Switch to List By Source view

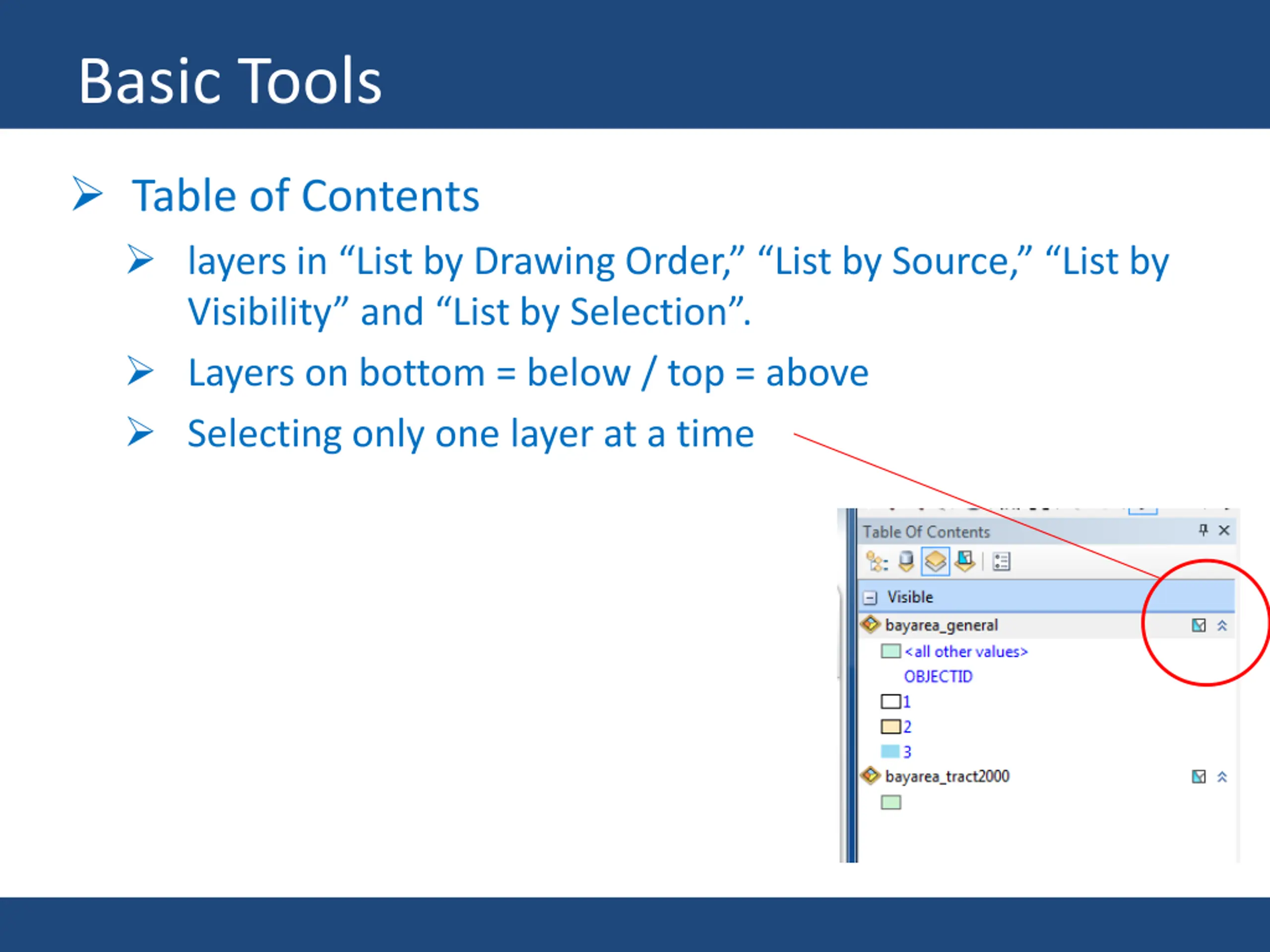pyautogui.click(x=906, y=562)
